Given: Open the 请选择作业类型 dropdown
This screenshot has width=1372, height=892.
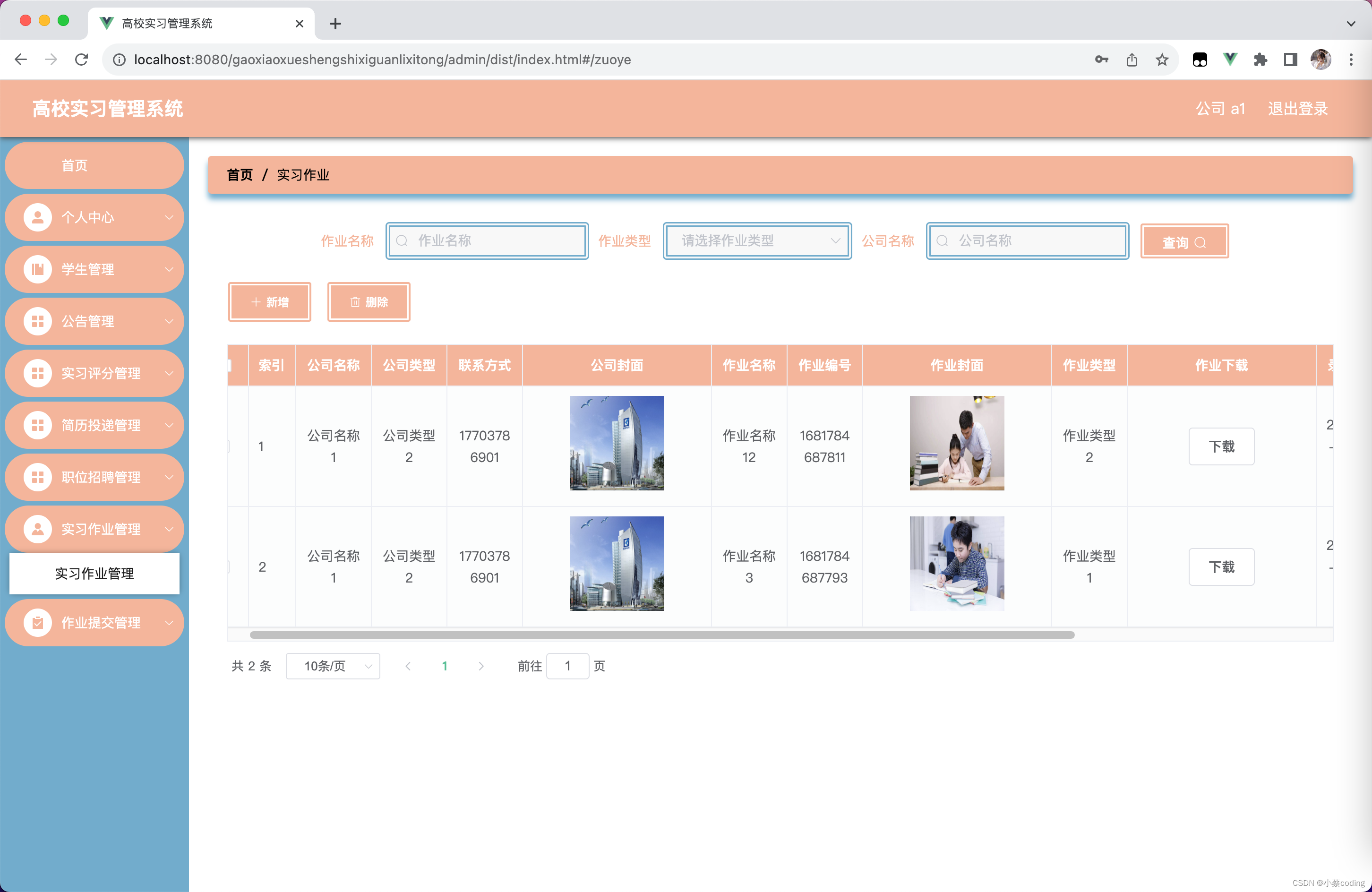Looking at the screenshot, I should 757,241.
